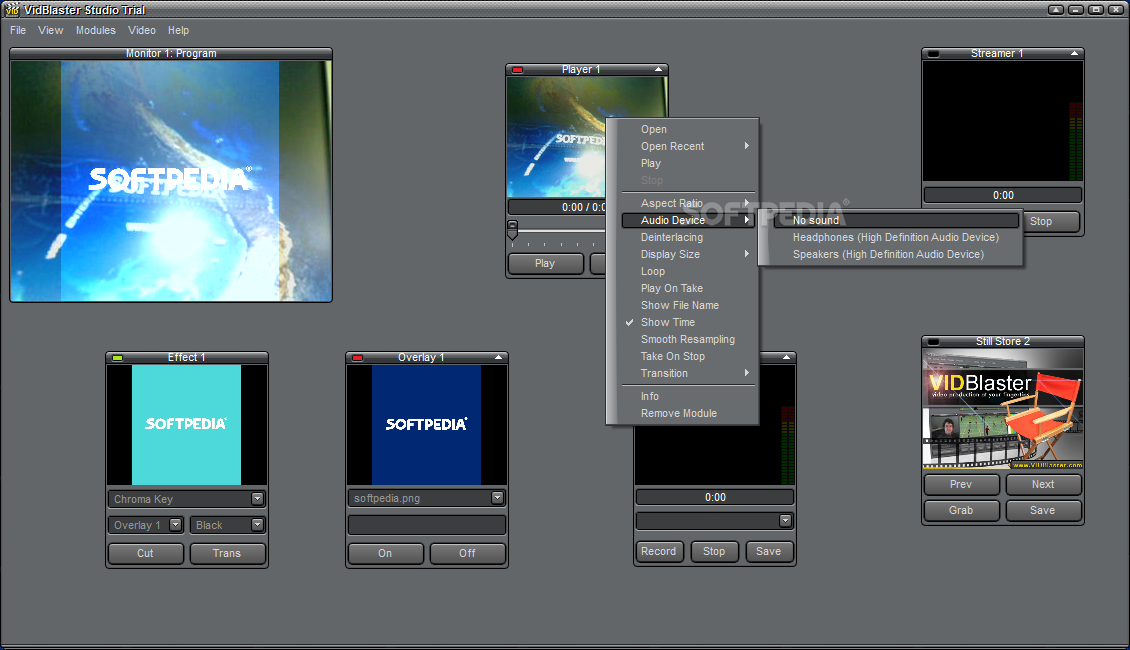The width and height of the screenshot is (1130, 650).
Task: Open the Overlay 1 source dropdown in Effect 1
Action: (175, 525)
